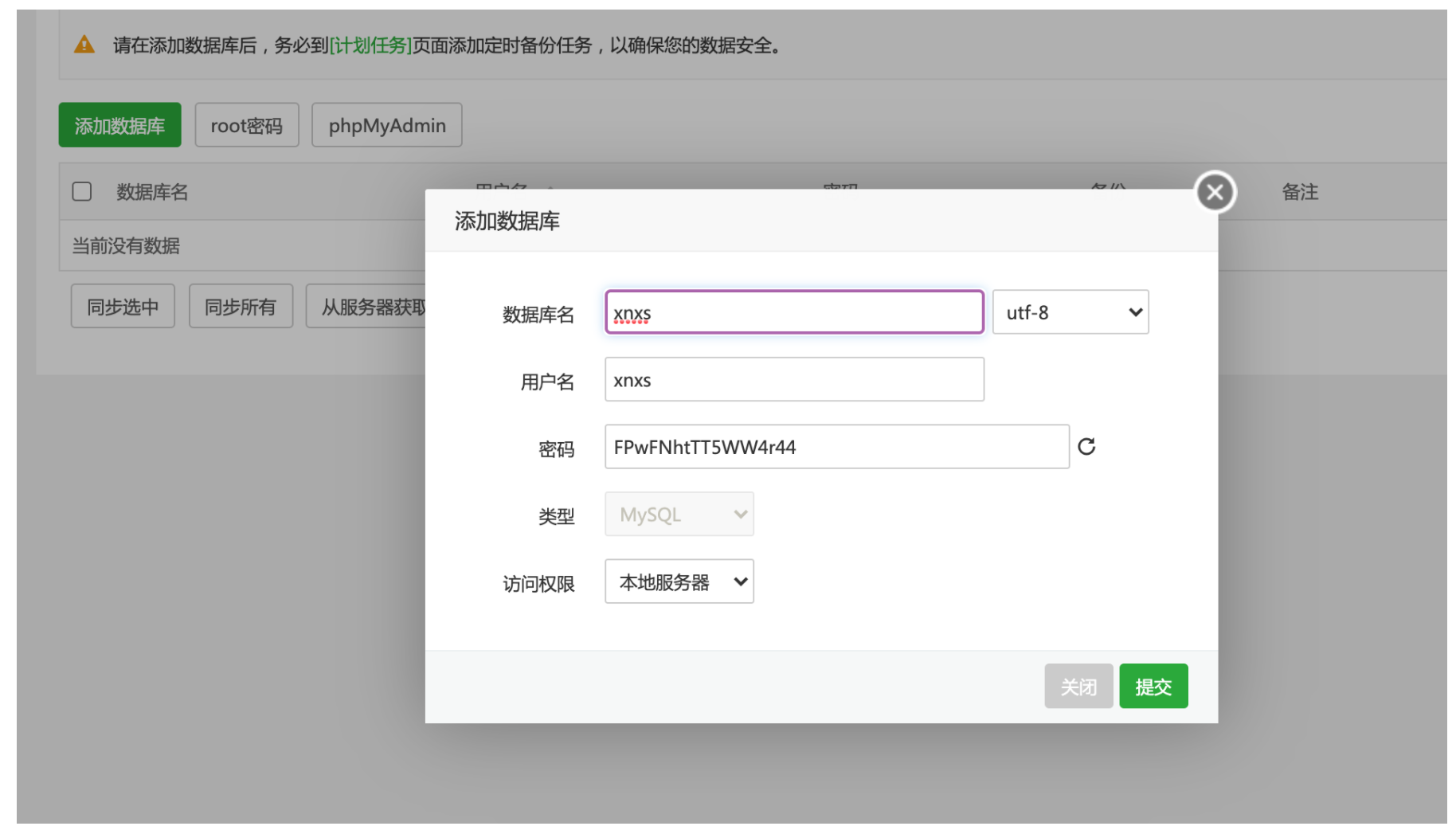Toggle the select-all checkbox in the table header
The width and height of the screenshot is (1456, 830).
click(x=82, y=191)
